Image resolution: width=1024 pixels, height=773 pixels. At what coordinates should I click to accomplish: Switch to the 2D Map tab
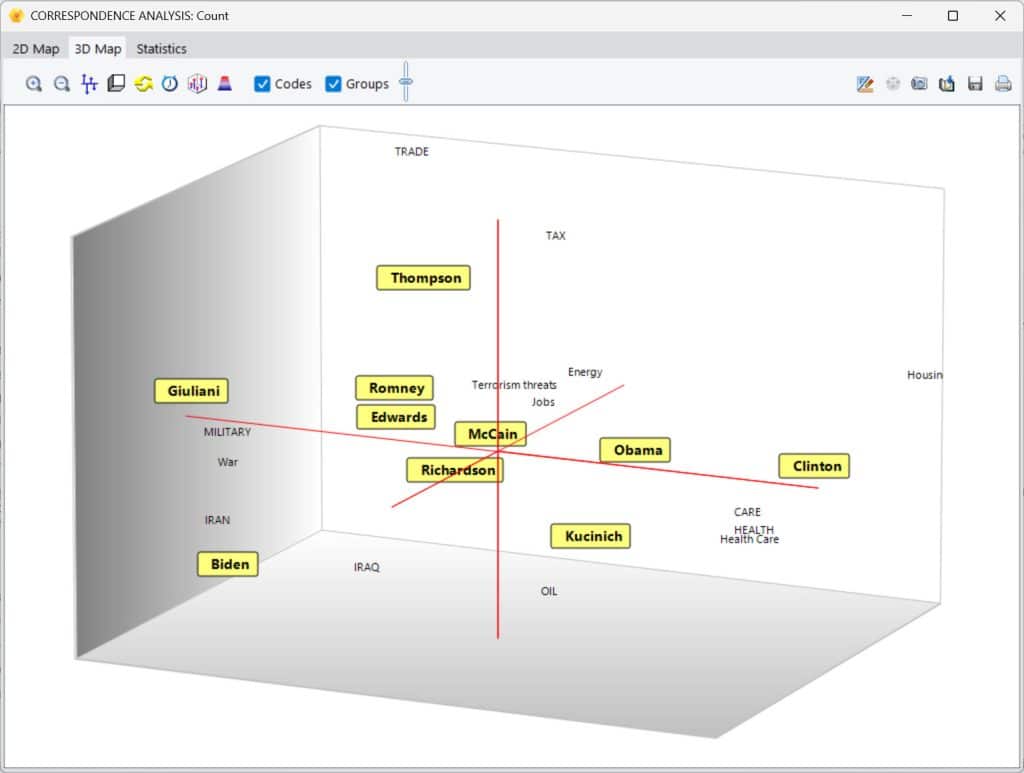coord(36,49)
